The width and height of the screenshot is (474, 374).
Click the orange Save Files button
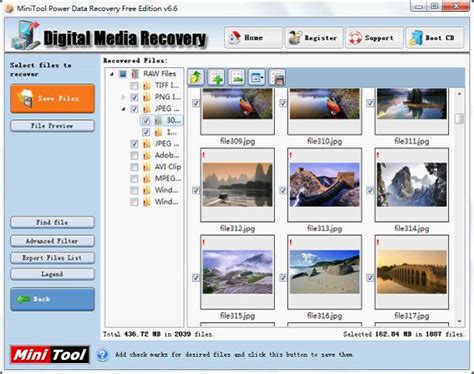pyautogui.click(x=52, y=98)
